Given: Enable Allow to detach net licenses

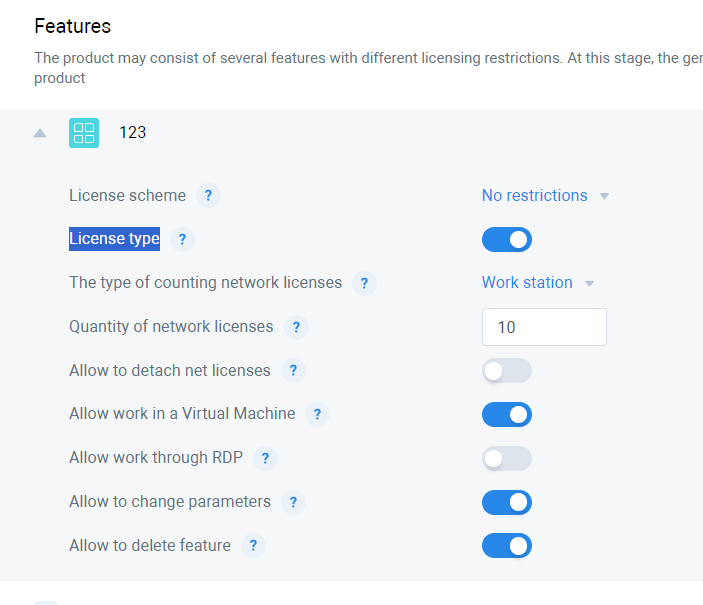Looking at the screenshot, I should pyautogui.click(x=507, y=371).
